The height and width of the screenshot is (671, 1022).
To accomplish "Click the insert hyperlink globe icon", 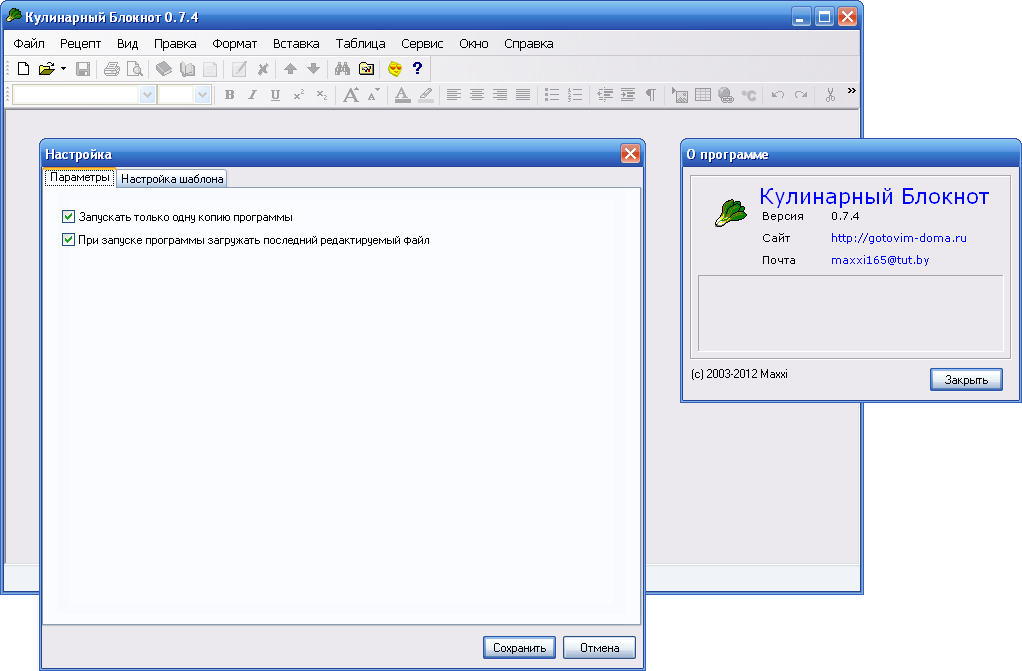I will click(725, 95).
